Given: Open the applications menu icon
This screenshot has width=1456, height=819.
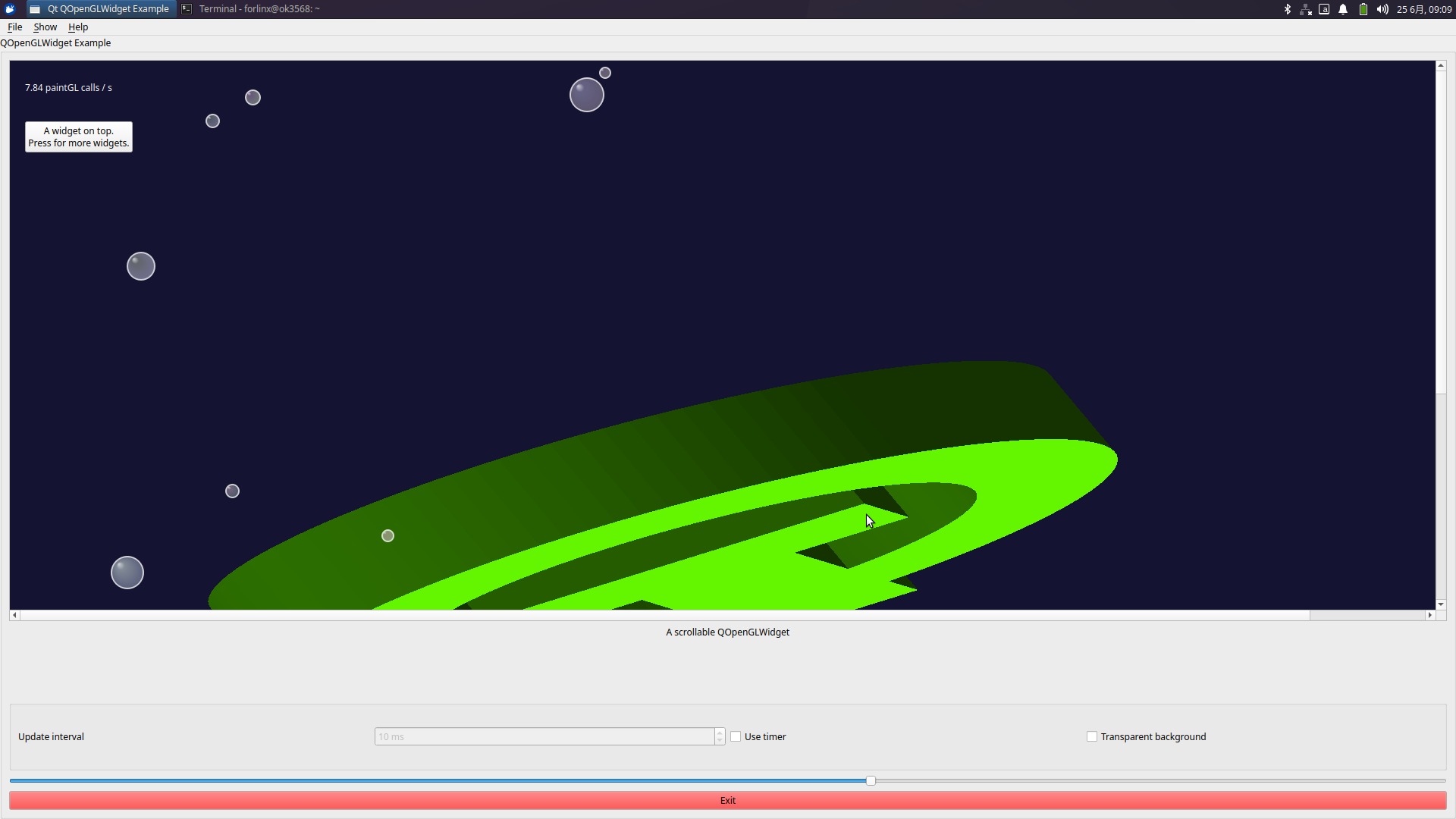Looking at the screenshot, I should pyautogui.click(x=10, y=9).
